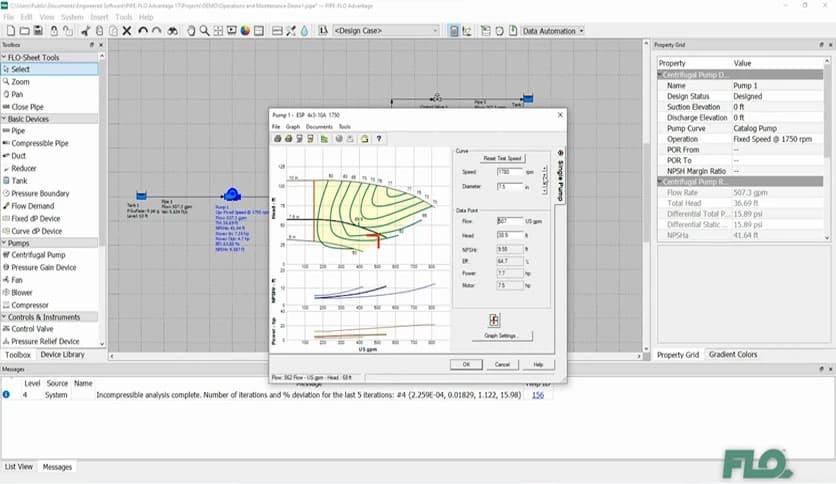Open the System menu in main window

71,17
